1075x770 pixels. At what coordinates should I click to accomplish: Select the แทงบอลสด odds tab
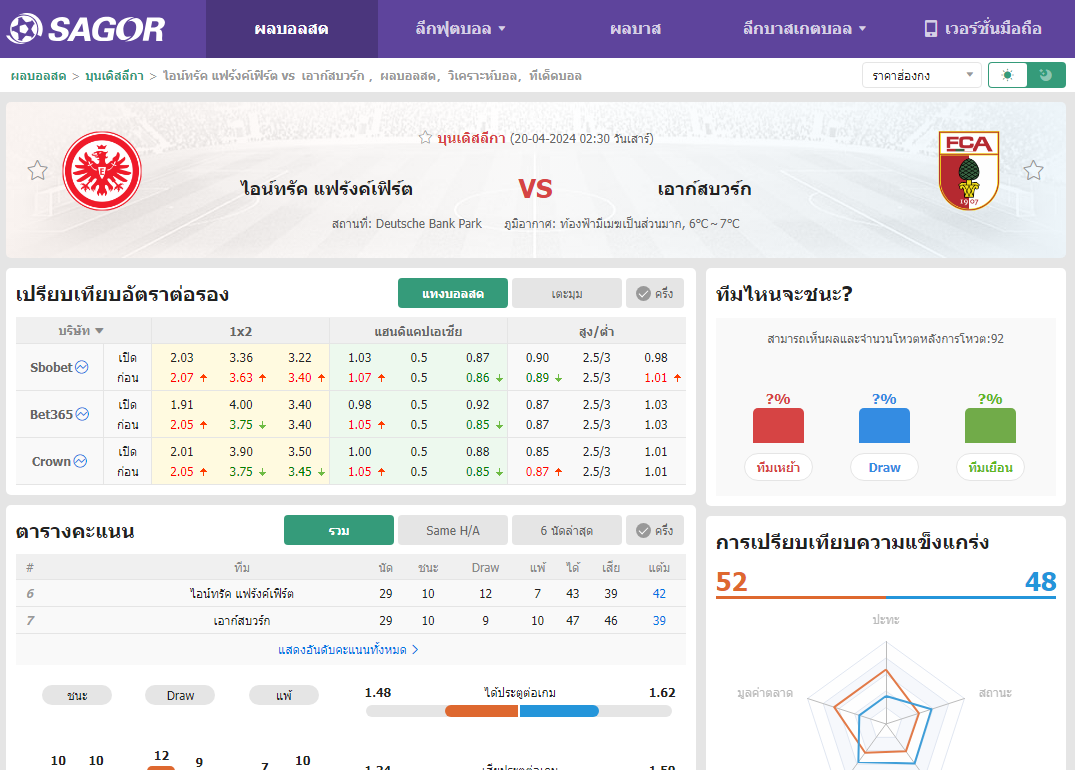(x=452, y=293)
